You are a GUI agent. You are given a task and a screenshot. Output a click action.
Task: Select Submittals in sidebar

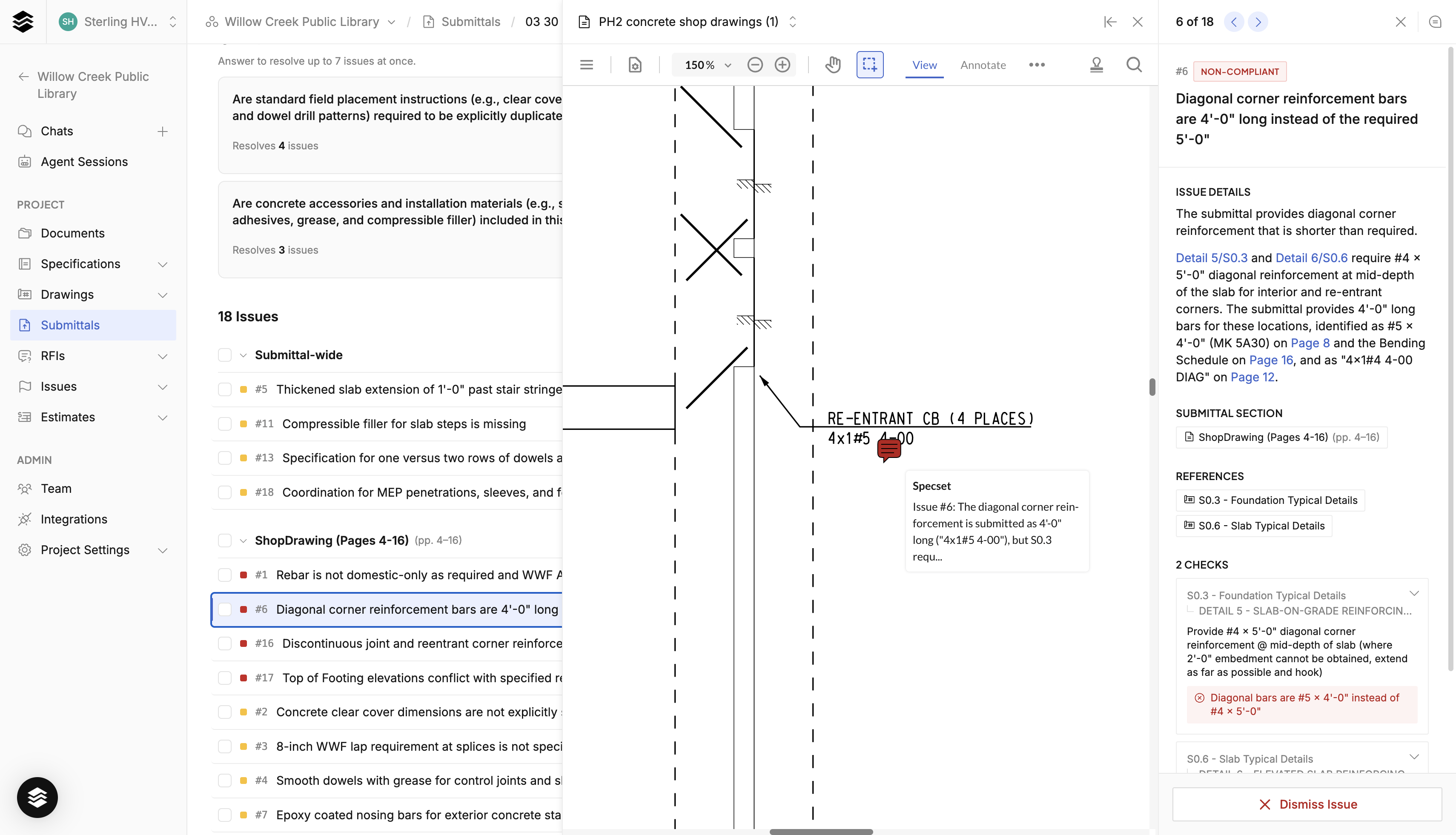coord(93,325)
